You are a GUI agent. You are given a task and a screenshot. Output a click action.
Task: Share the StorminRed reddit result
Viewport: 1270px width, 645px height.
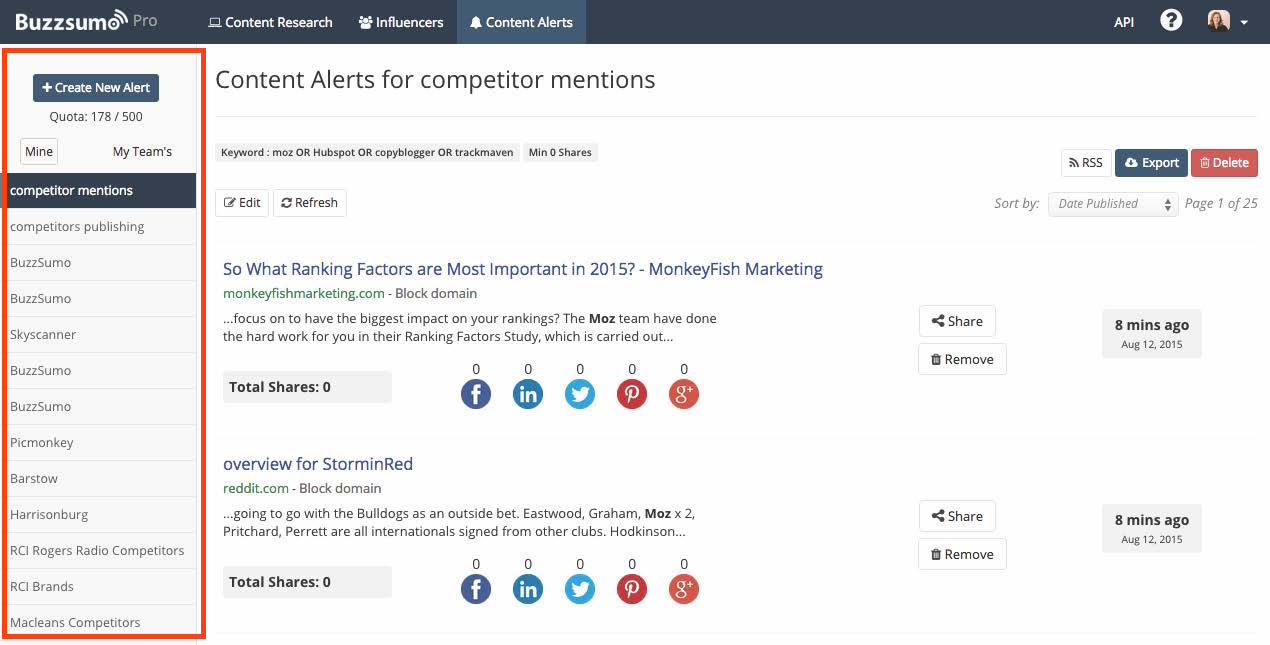click(957, 516)
